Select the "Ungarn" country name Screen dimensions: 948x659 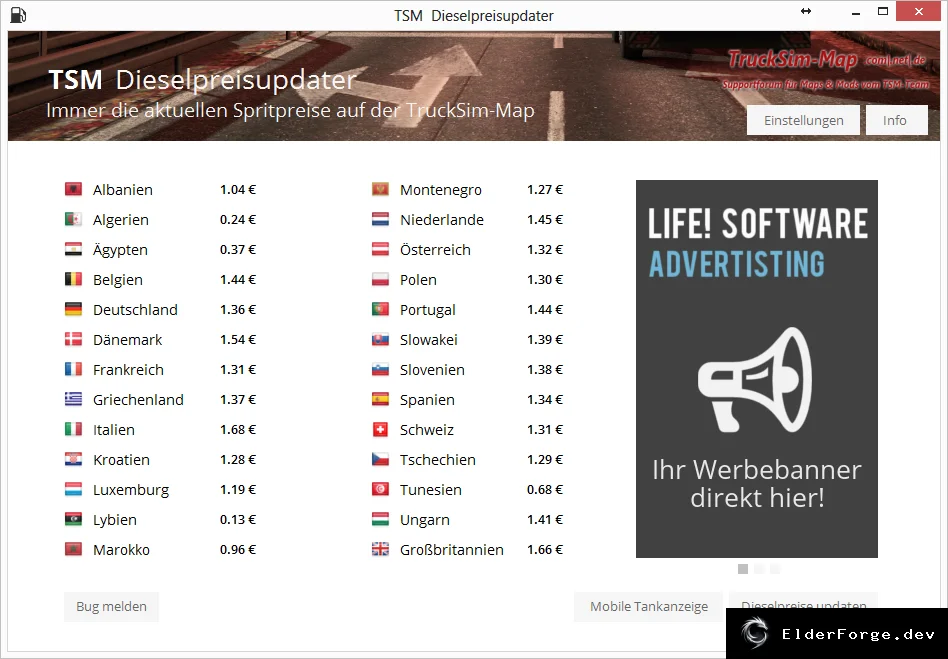pyautogui.click(x=424, y=521)
